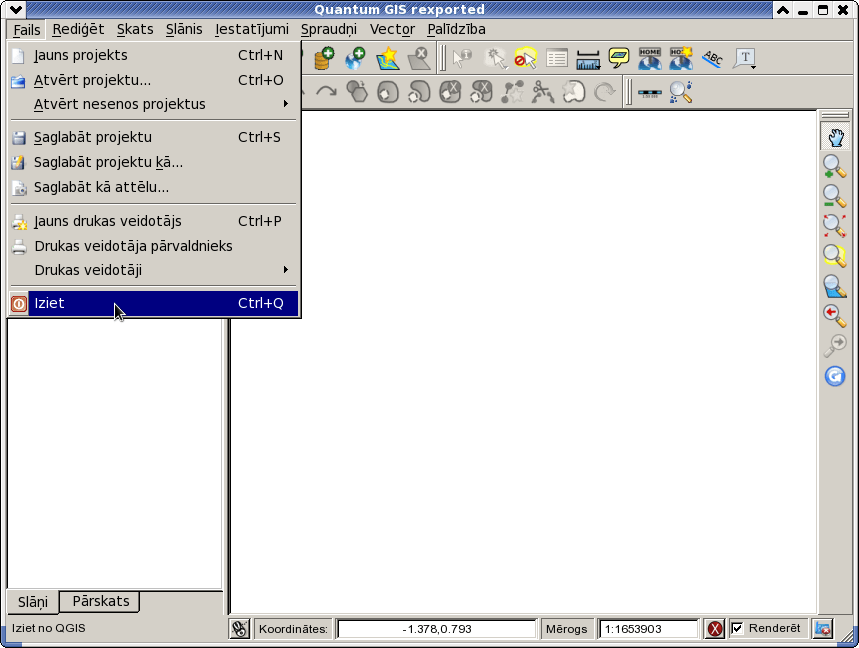Click the Zoom next gray arrow icon
The width and height of the screenshot is (859, 648).
(x=834, y=345)
